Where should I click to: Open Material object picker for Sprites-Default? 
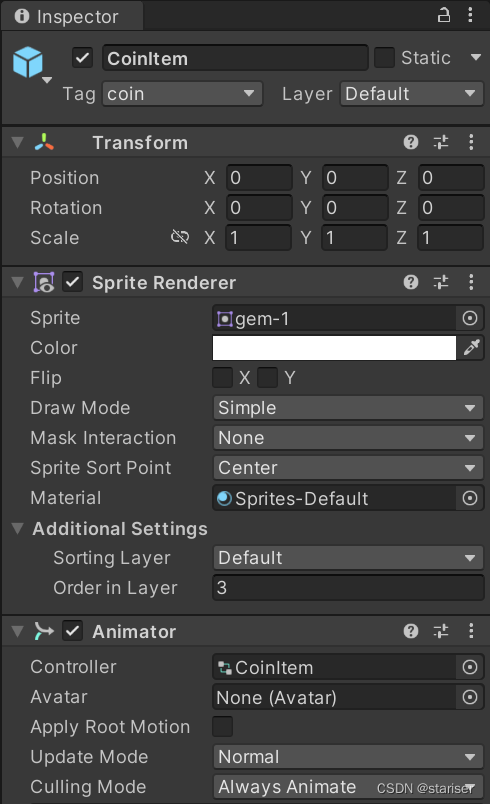tap(469, 498)
